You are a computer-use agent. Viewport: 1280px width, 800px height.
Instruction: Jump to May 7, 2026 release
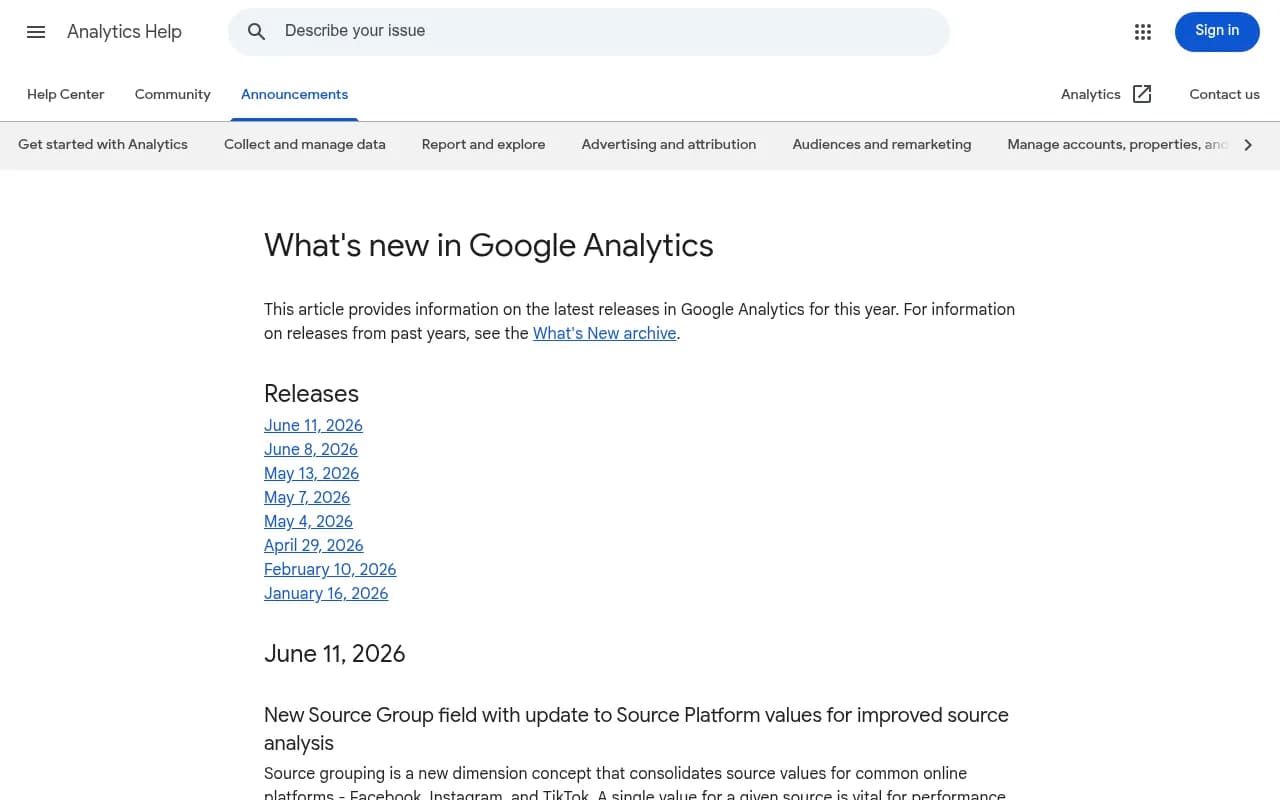pyautogui.click(x=307, y=498)
